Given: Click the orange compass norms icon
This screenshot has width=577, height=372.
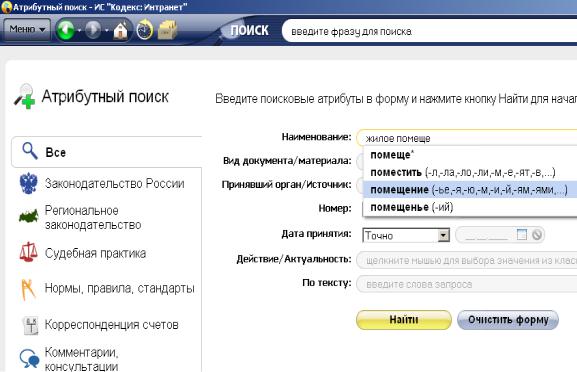Looking at the screenshot, I should click(x=28, y=289).
